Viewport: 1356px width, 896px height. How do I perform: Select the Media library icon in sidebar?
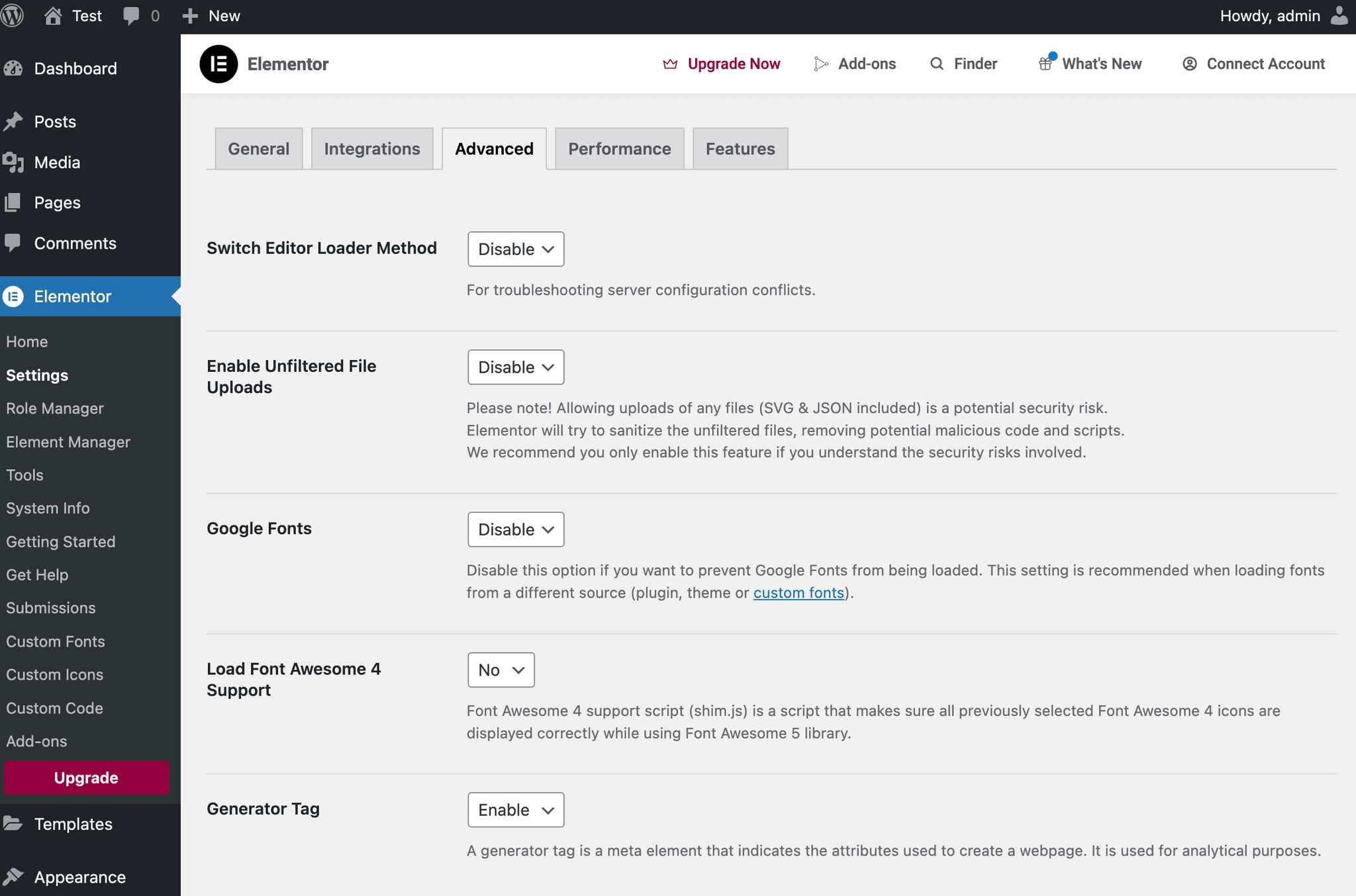click(x=14, y=162)
